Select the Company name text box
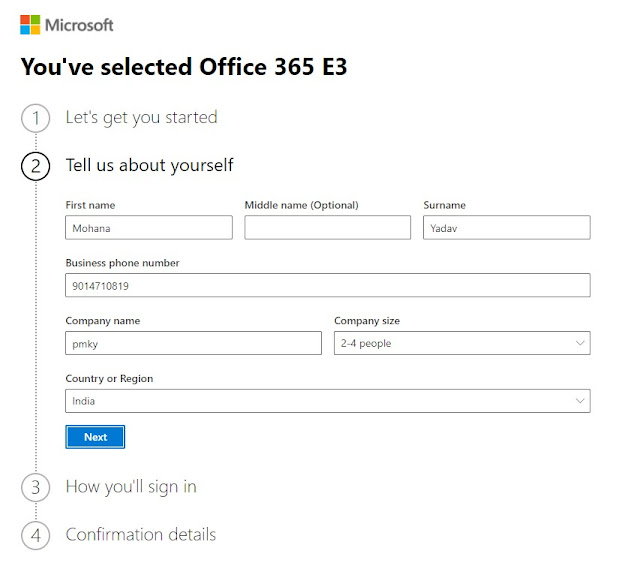This screenshot has width=640, height=578. 193,343
